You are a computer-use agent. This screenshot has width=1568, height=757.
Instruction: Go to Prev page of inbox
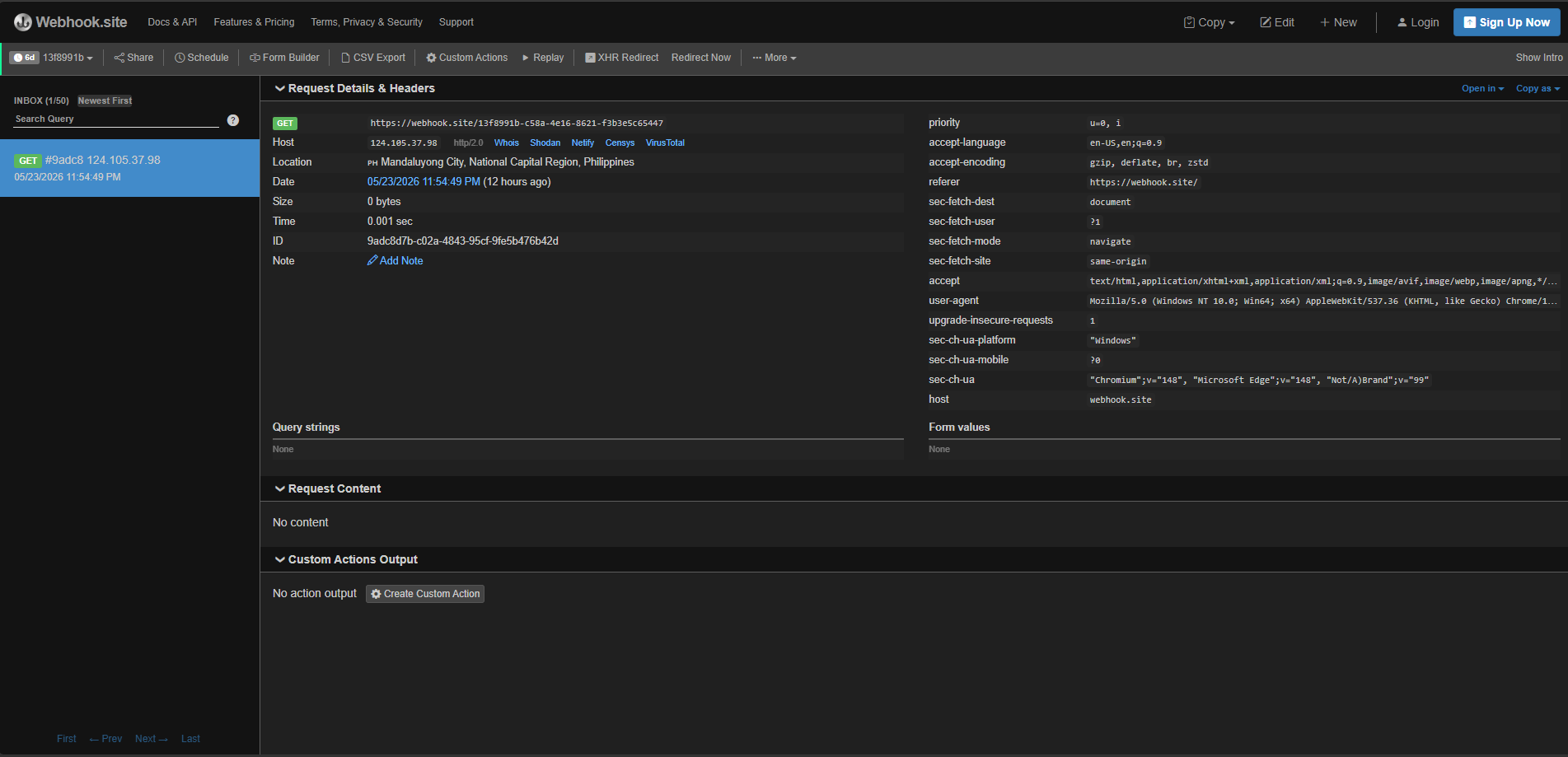coord(105,739)
